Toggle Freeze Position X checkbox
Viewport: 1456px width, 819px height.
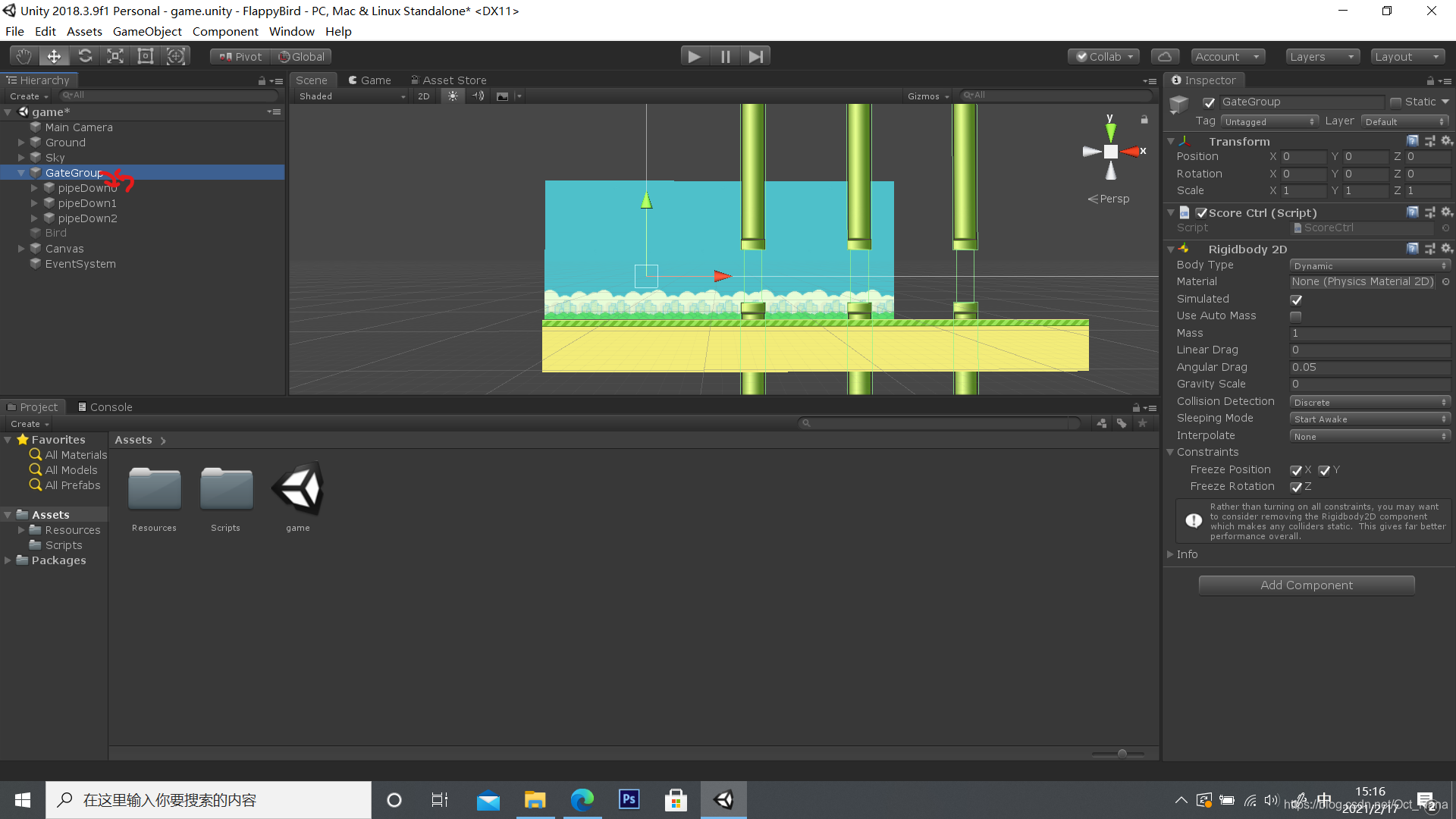click(1296, 470)
